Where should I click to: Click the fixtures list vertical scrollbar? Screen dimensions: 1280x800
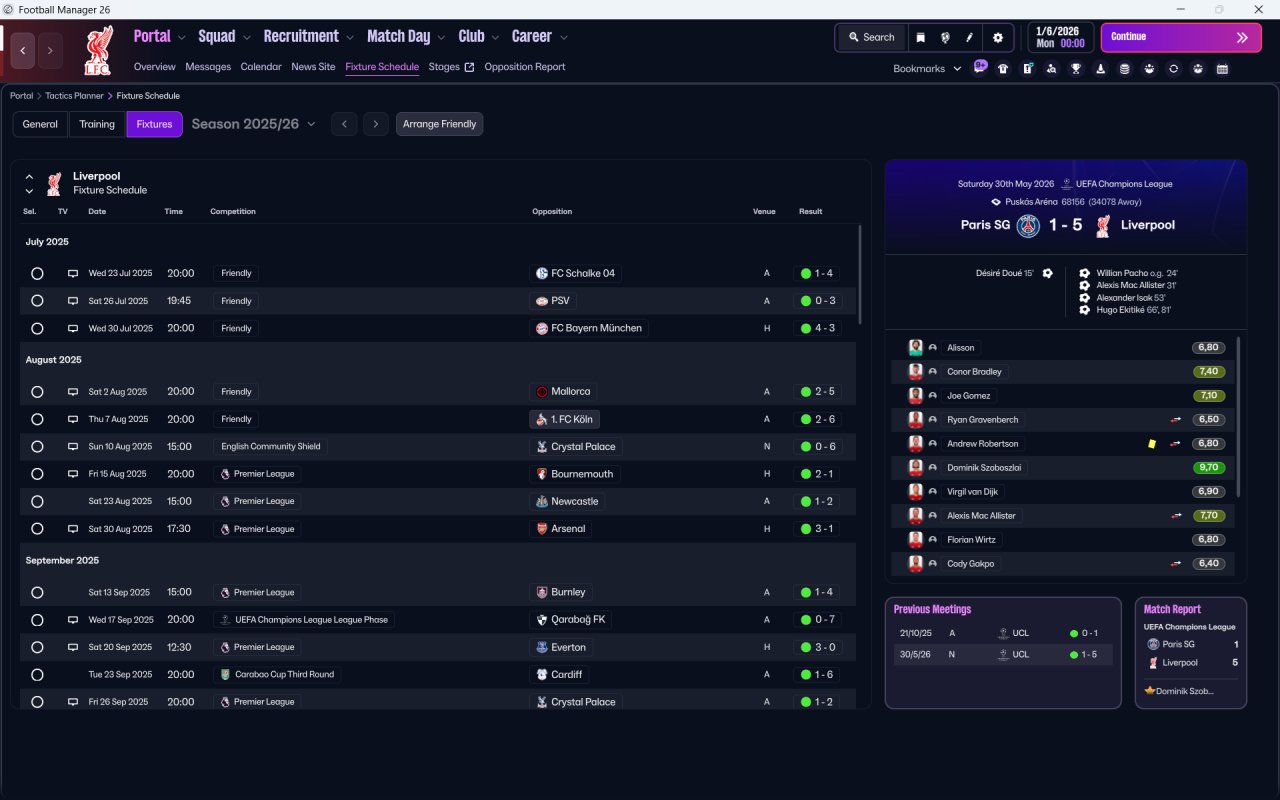tap(859, 274)
